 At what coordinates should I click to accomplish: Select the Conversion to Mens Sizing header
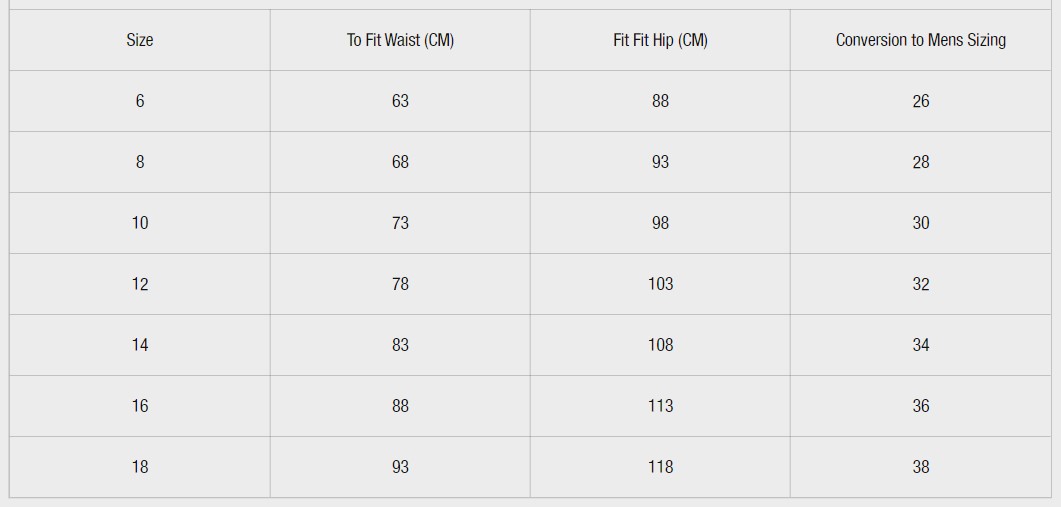pyautogui.click(x=920, y=40)
